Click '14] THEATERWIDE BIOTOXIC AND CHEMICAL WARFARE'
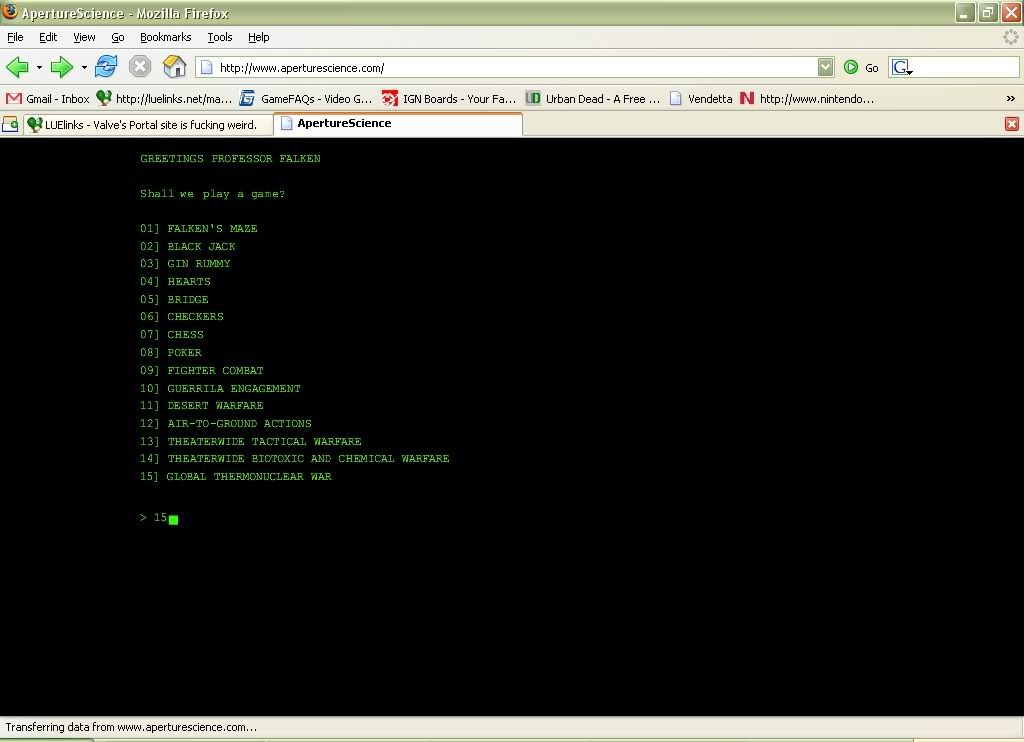Viewport: 1024px width, 742px height. (x=295, y=459)
